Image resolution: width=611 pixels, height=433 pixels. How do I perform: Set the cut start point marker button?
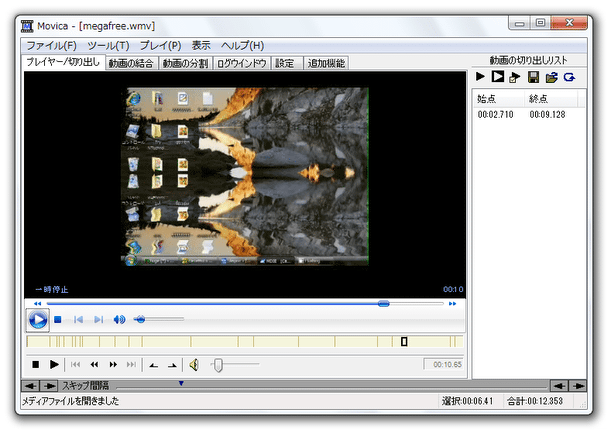click(x=154, y=365)
